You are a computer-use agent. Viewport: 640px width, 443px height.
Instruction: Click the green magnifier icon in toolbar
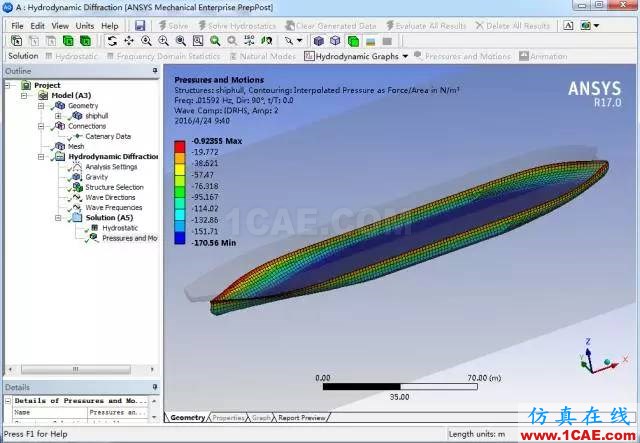215,41
